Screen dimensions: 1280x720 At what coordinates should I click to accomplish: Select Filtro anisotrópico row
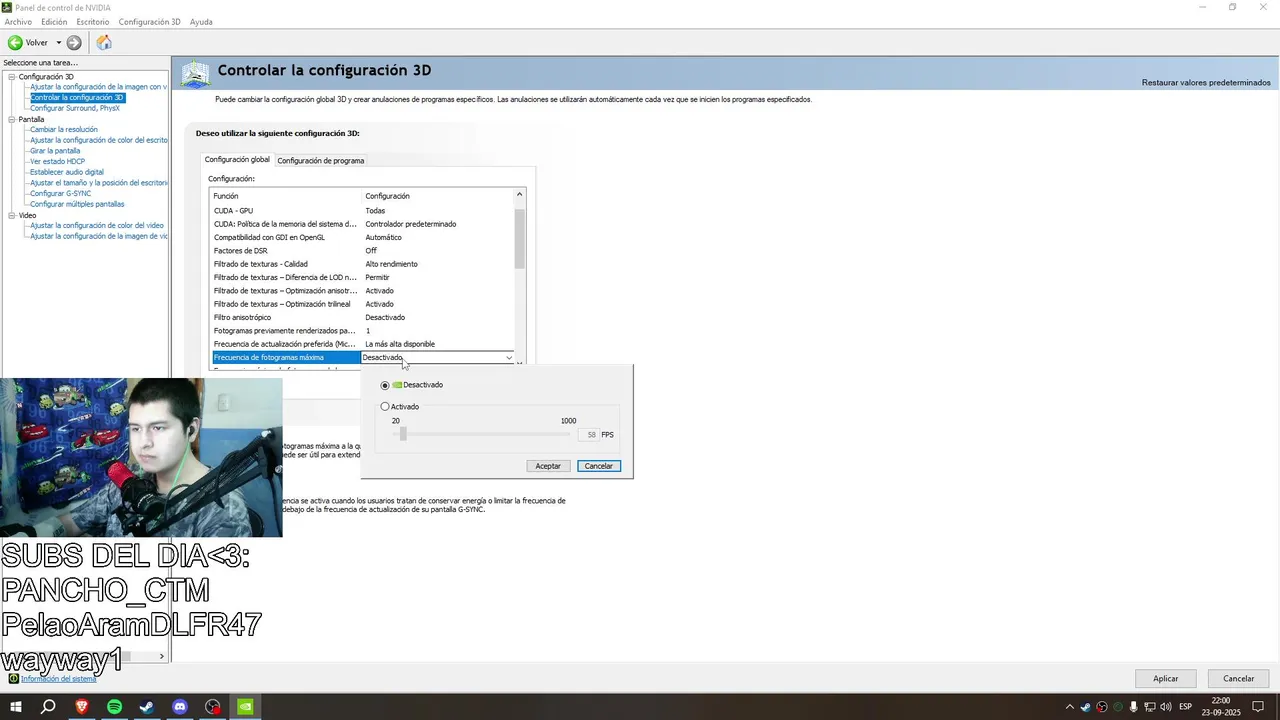click(x=361, y=317)
